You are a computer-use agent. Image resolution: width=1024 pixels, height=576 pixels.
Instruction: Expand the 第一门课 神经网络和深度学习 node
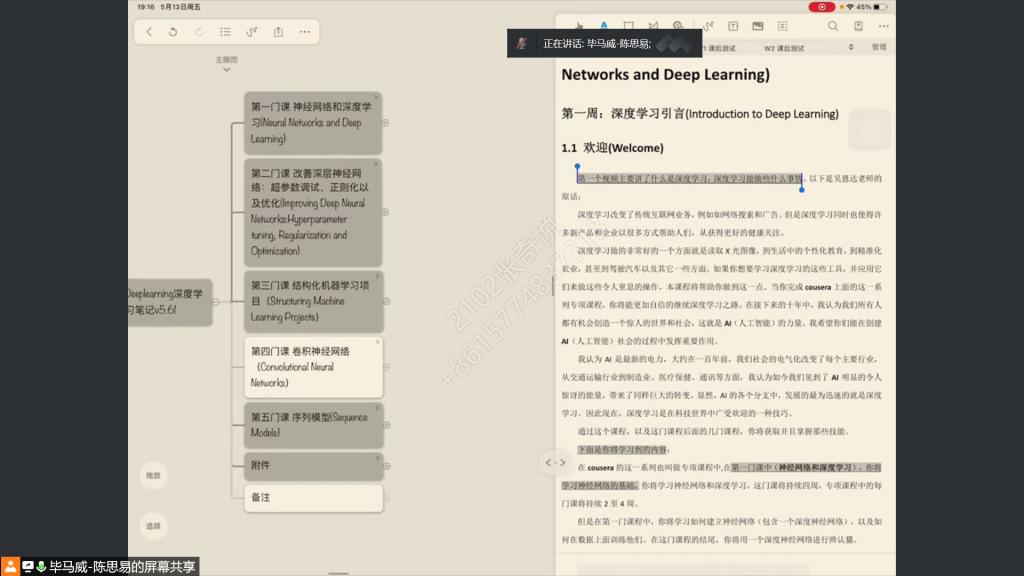[x=386, y=123]
